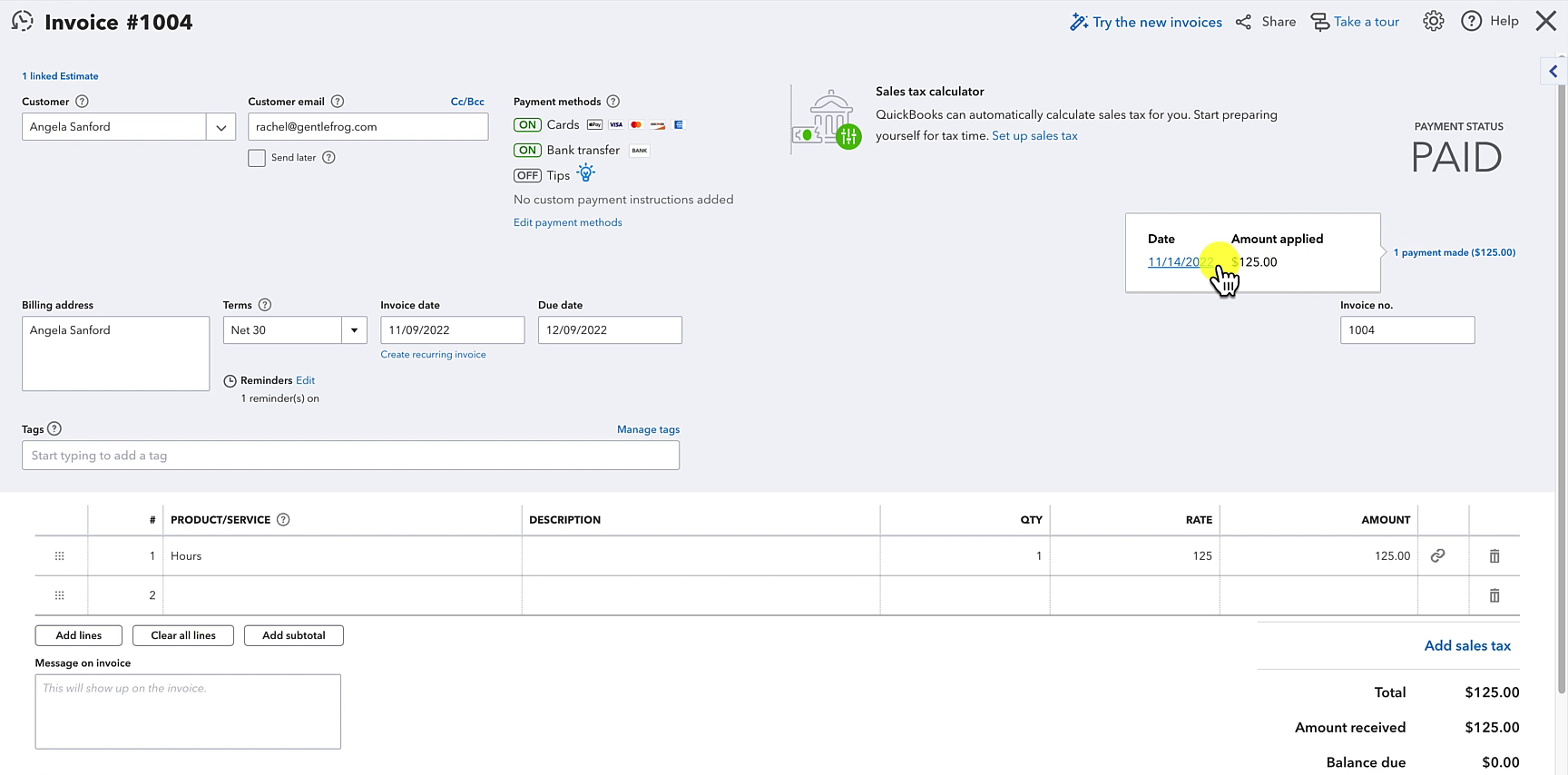1568x775 pixels.
Task: Toggle the Tips OFF switch
Action: [x=527, y=176]
